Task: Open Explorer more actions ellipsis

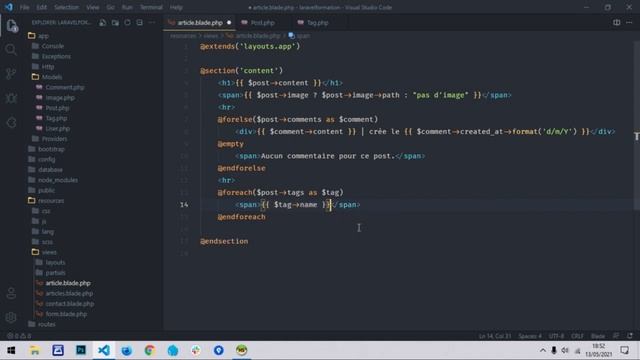Action: tap(152, 22)
